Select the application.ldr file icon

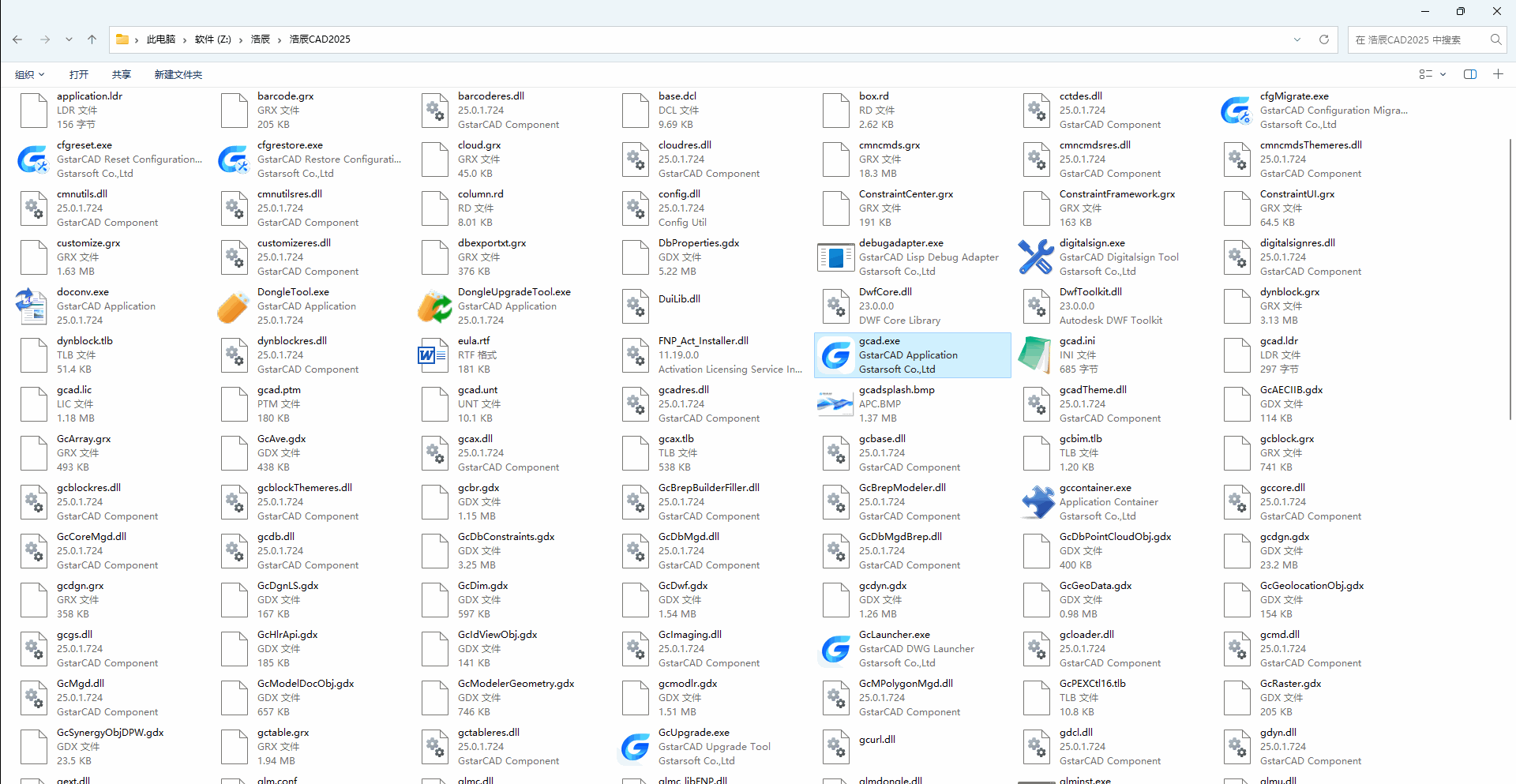(x=33, y=111)
